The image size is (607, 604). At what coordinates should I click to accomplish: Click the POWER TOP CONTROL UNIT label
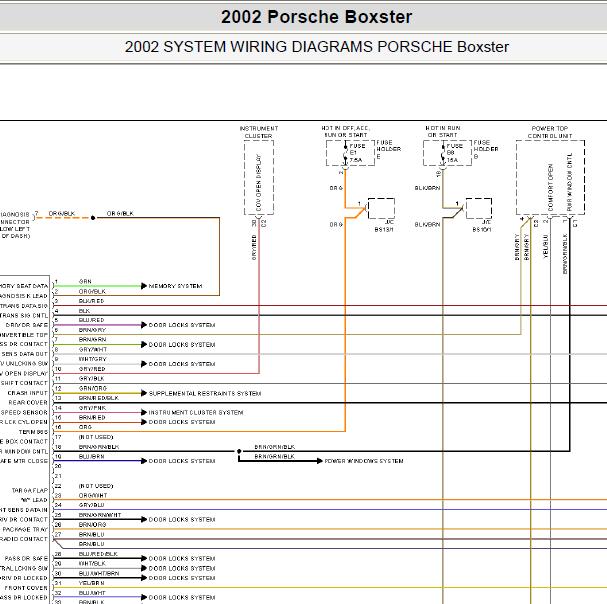550,132
